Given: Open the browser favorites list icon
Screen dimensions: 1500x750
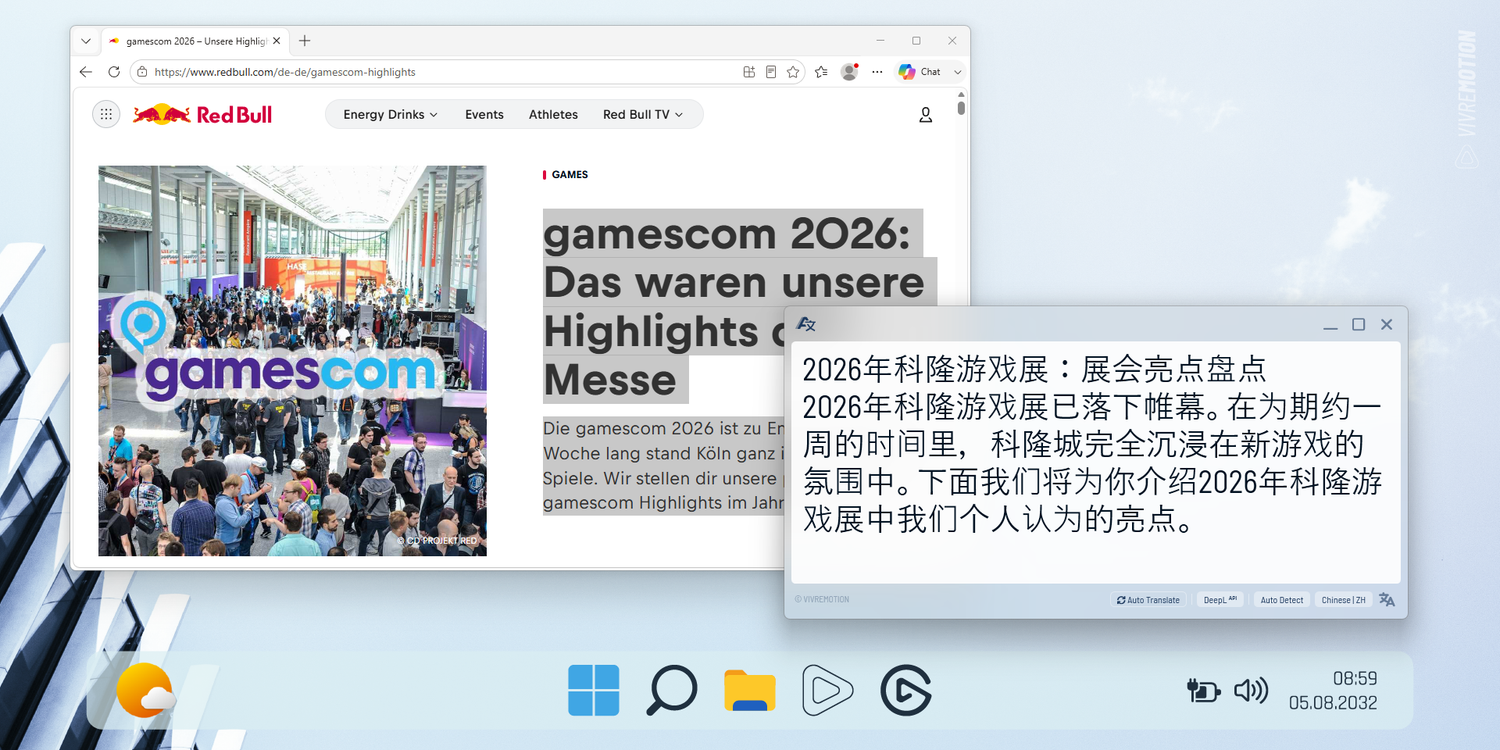Looking at the screenshot, I should point(821,72).
